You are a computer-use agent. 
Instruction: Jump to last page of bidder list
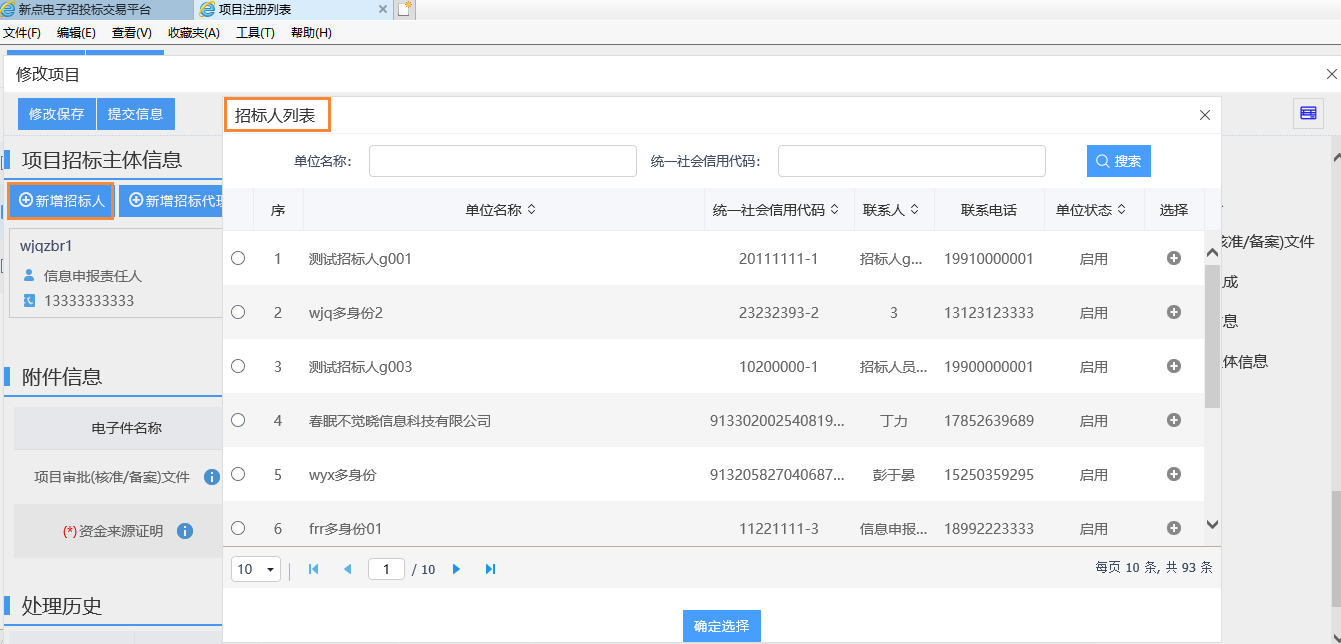click(x=490, y=569)
